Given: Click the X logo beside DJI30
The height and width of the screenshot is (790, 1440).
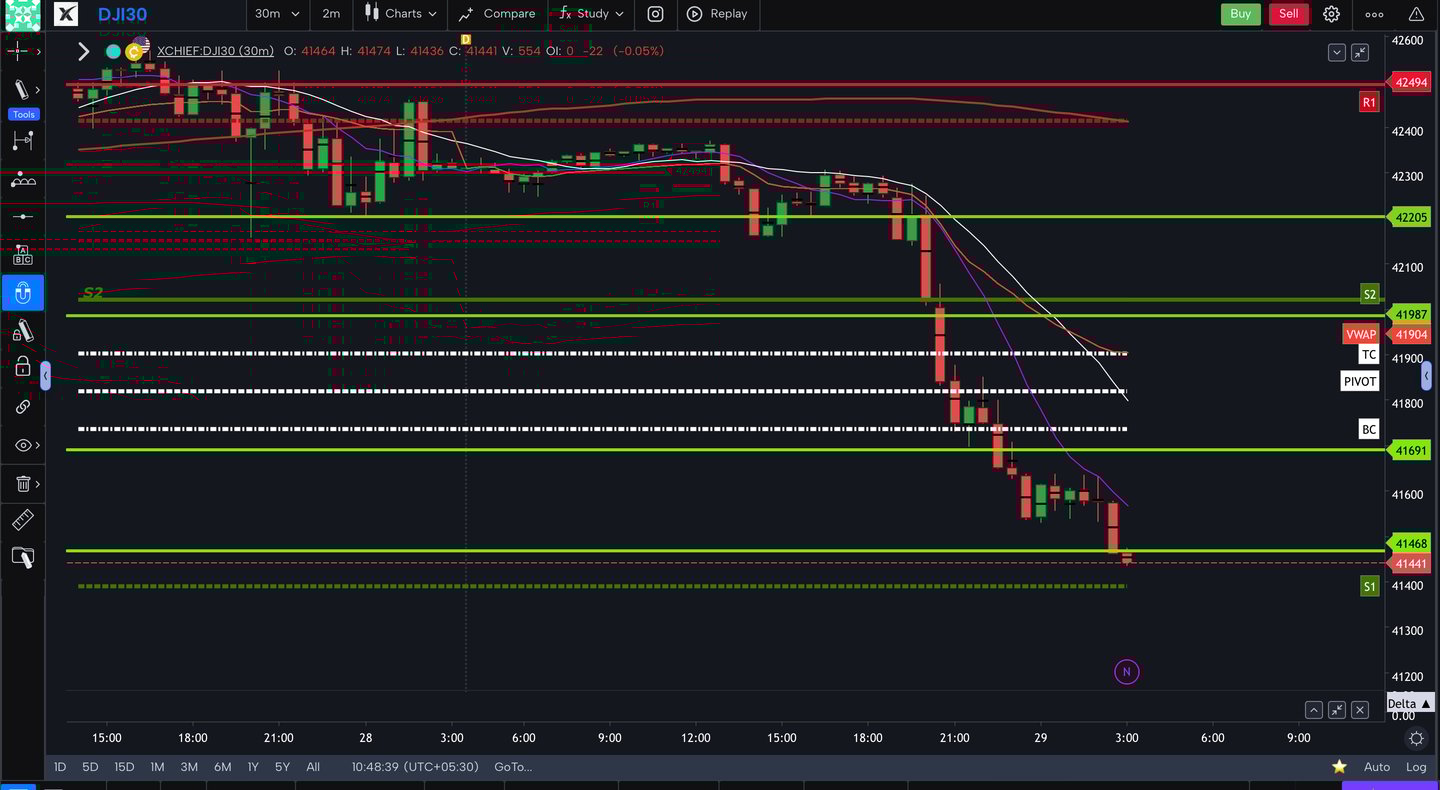Looking at the screenshot, I should click(x=65, y=14).
